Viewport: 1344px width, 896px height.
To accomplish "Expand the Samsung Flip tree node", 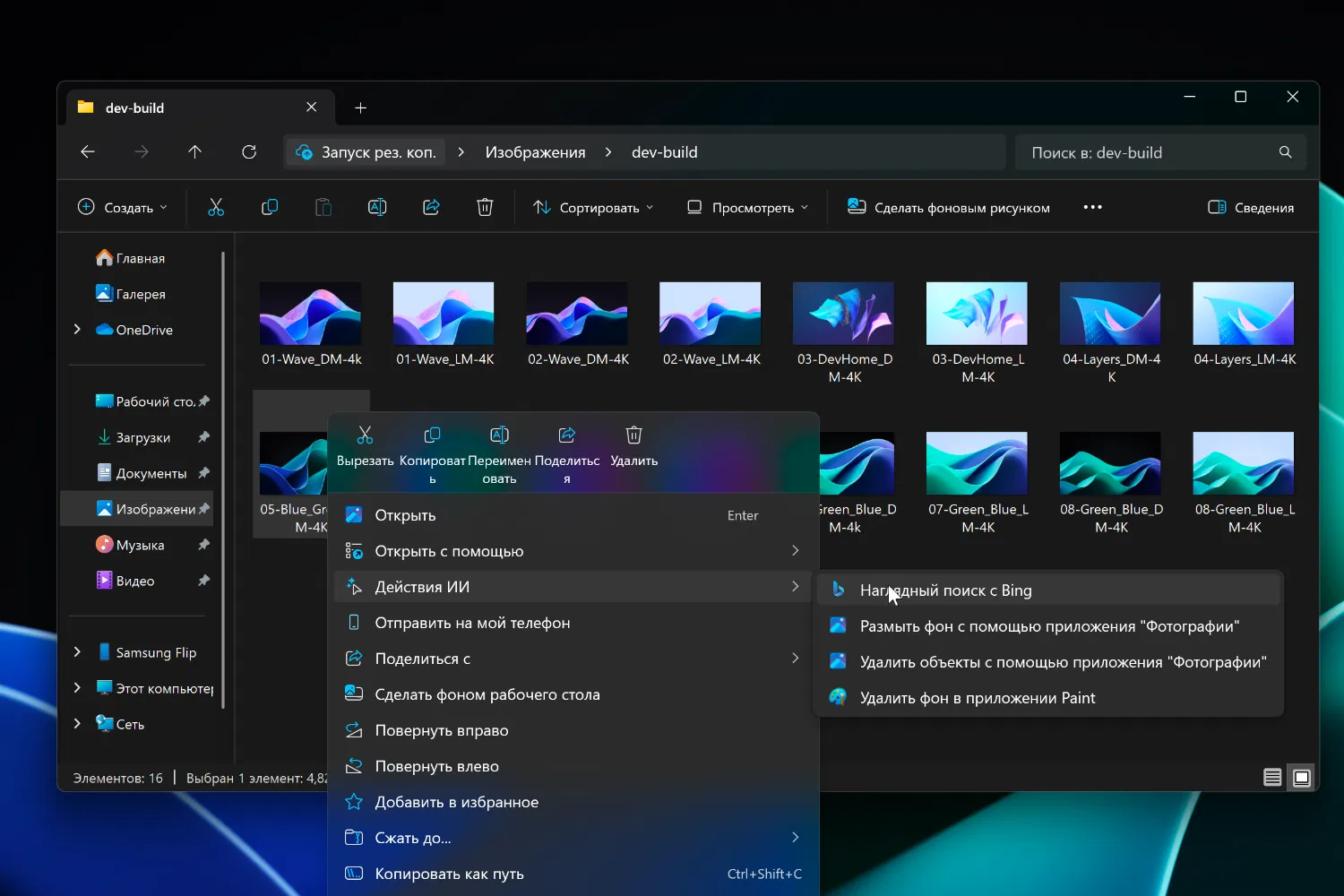I will coord(77,652).
